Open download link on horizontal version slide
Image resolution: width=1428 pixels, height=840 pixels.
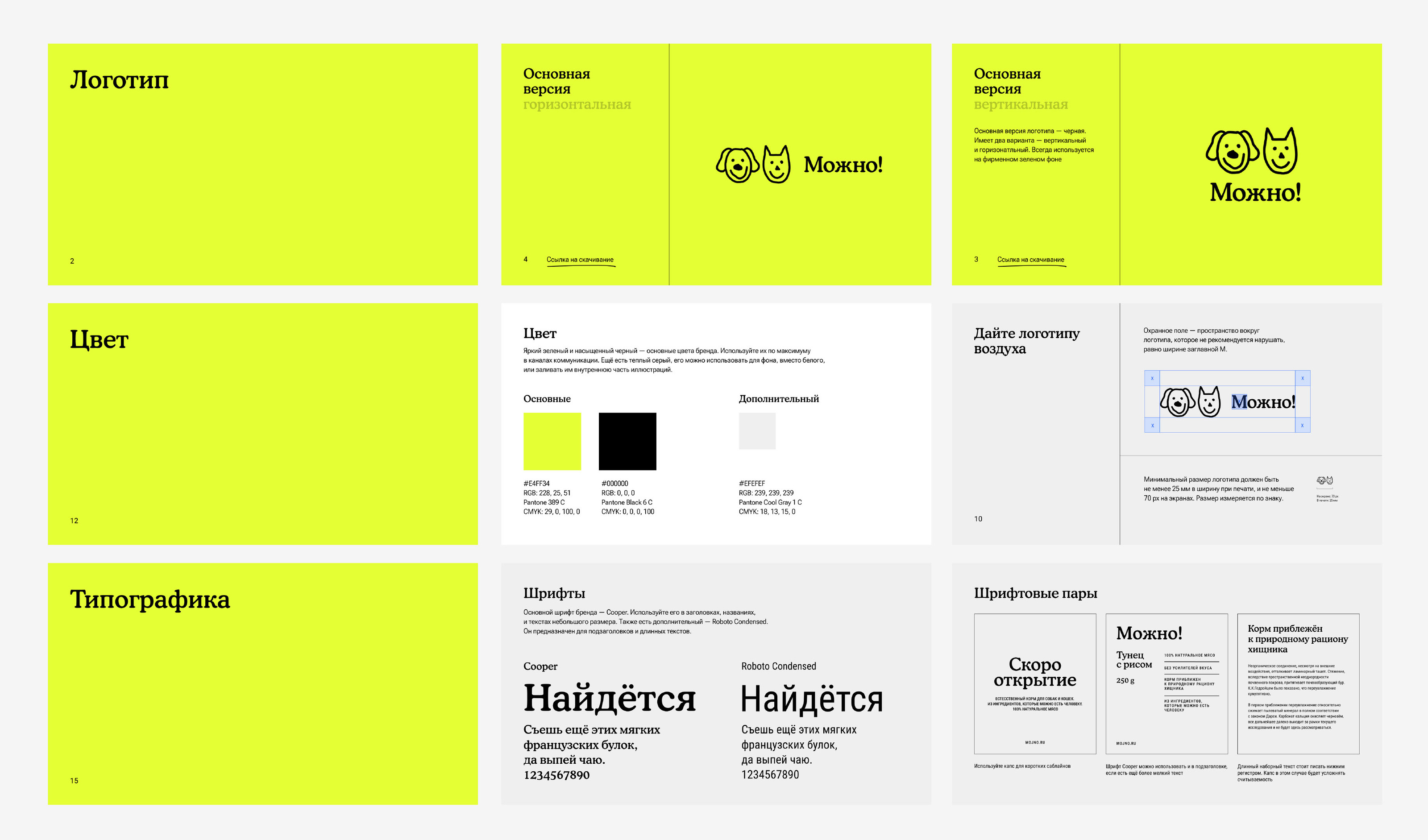pyautogui.click(x=580, y=260)
